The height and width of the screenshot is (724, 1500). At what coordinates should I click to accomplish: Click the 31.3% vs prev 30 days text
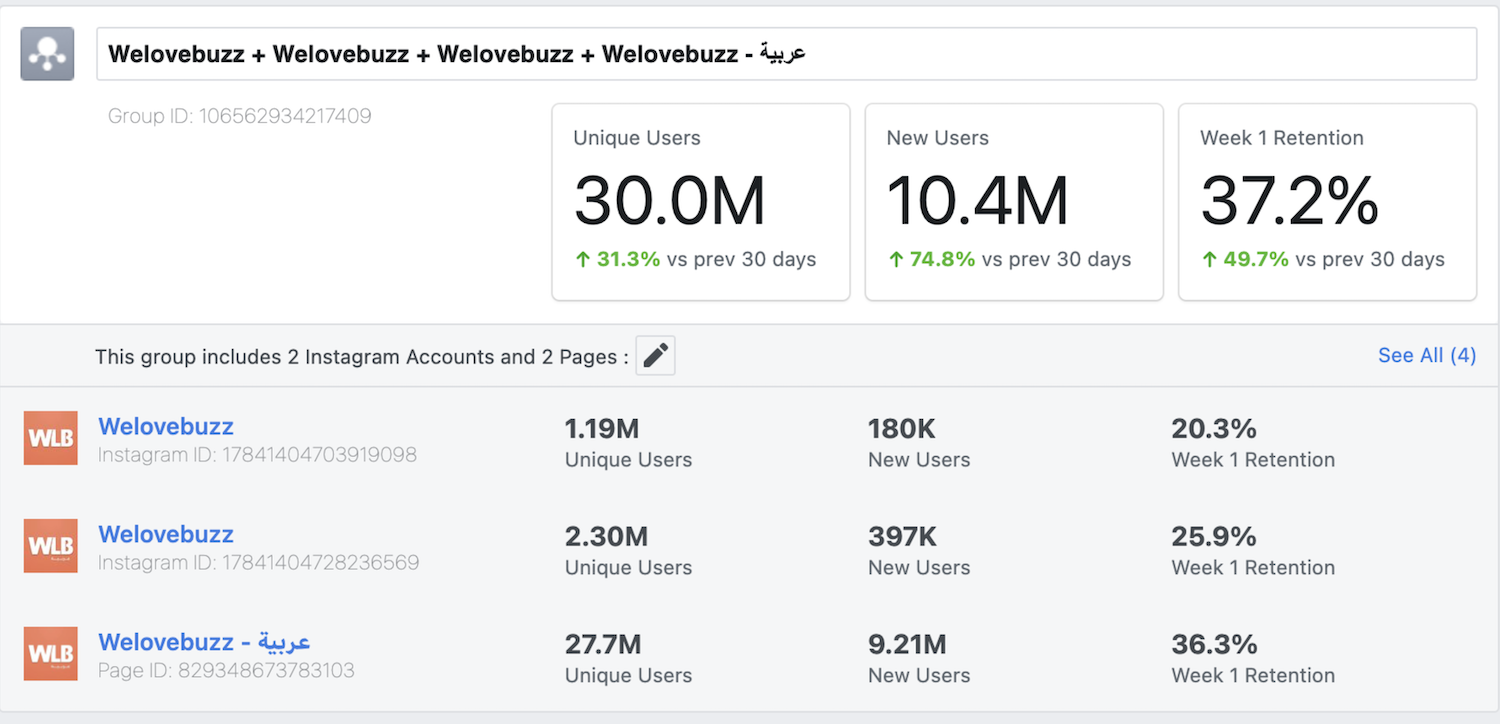tap(695, 260)
